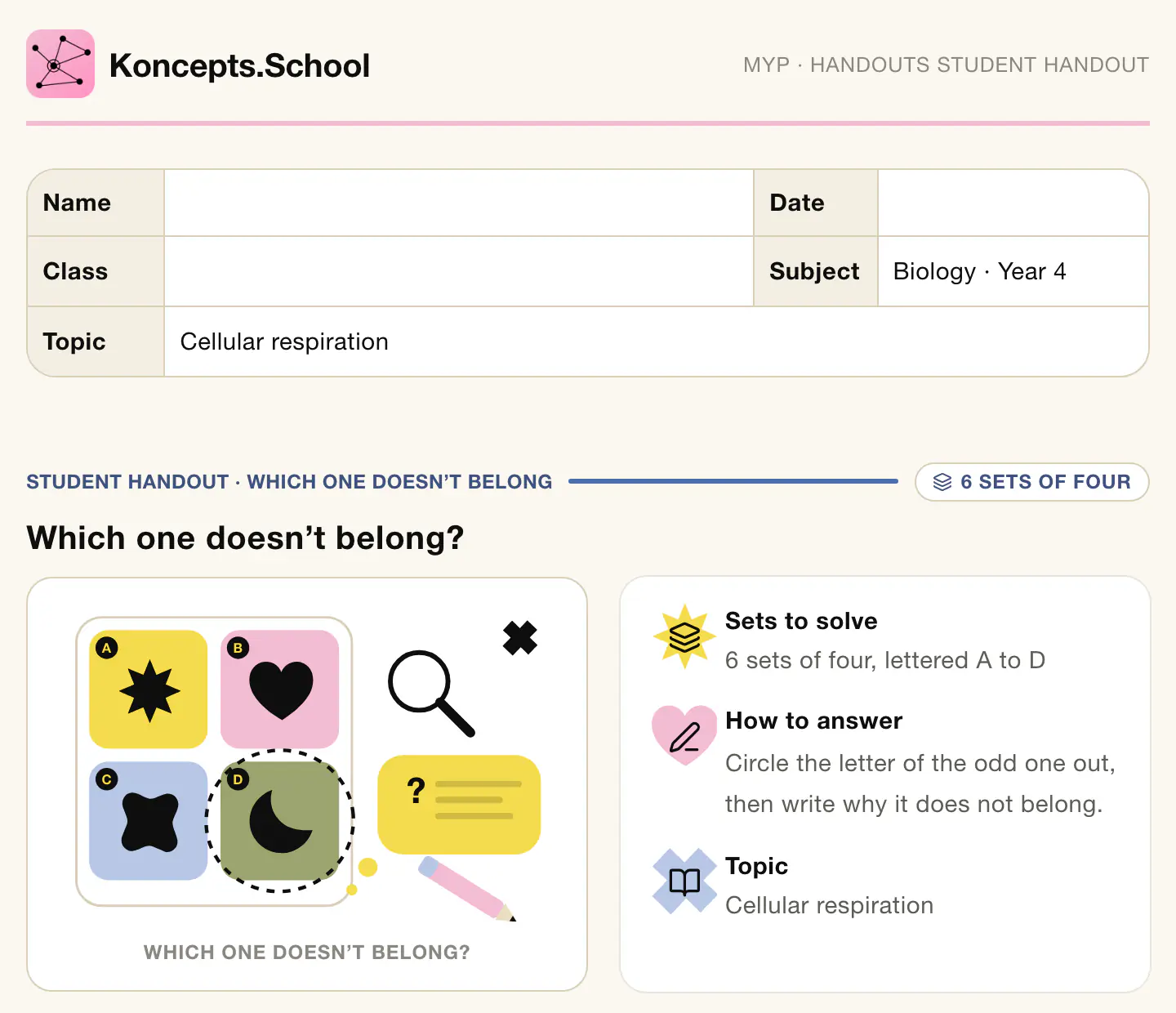The image size is (1176, 1013).
Task: Click the magnifying glass in the illustration
Action: 430,693
